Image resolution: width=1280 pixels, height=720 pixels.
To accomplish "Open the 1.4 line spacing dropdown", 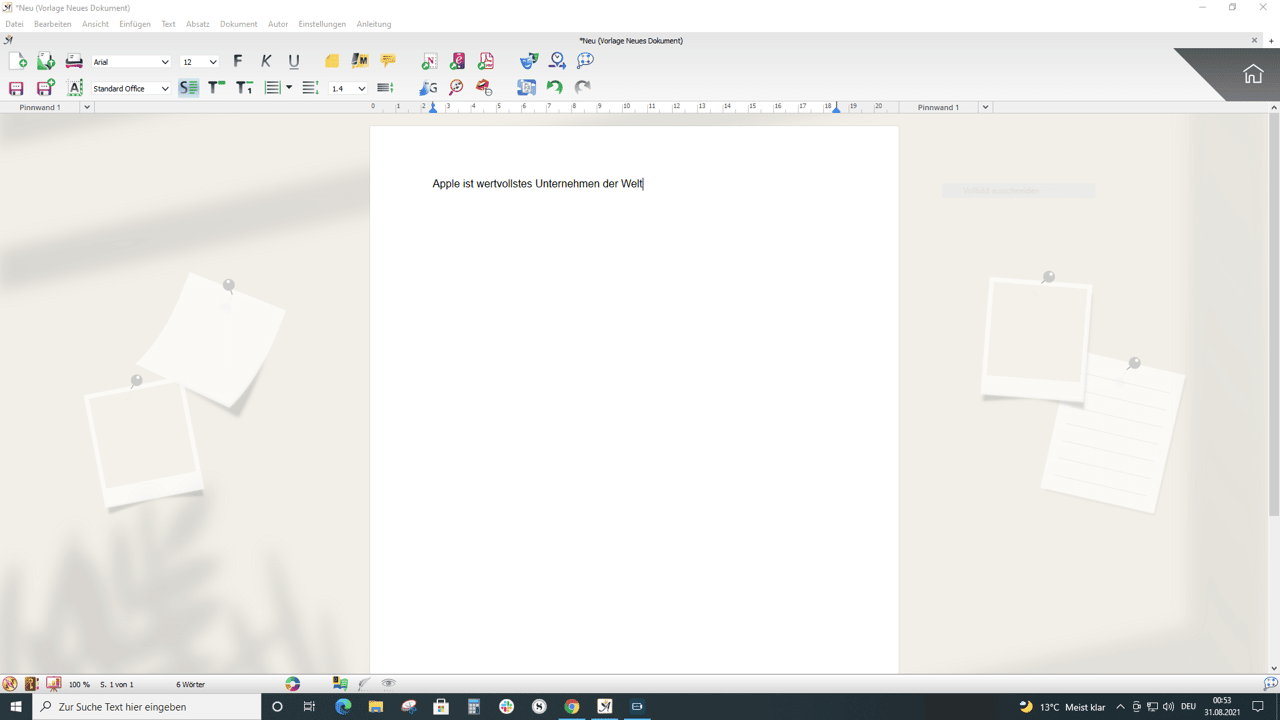I will 361,89.
